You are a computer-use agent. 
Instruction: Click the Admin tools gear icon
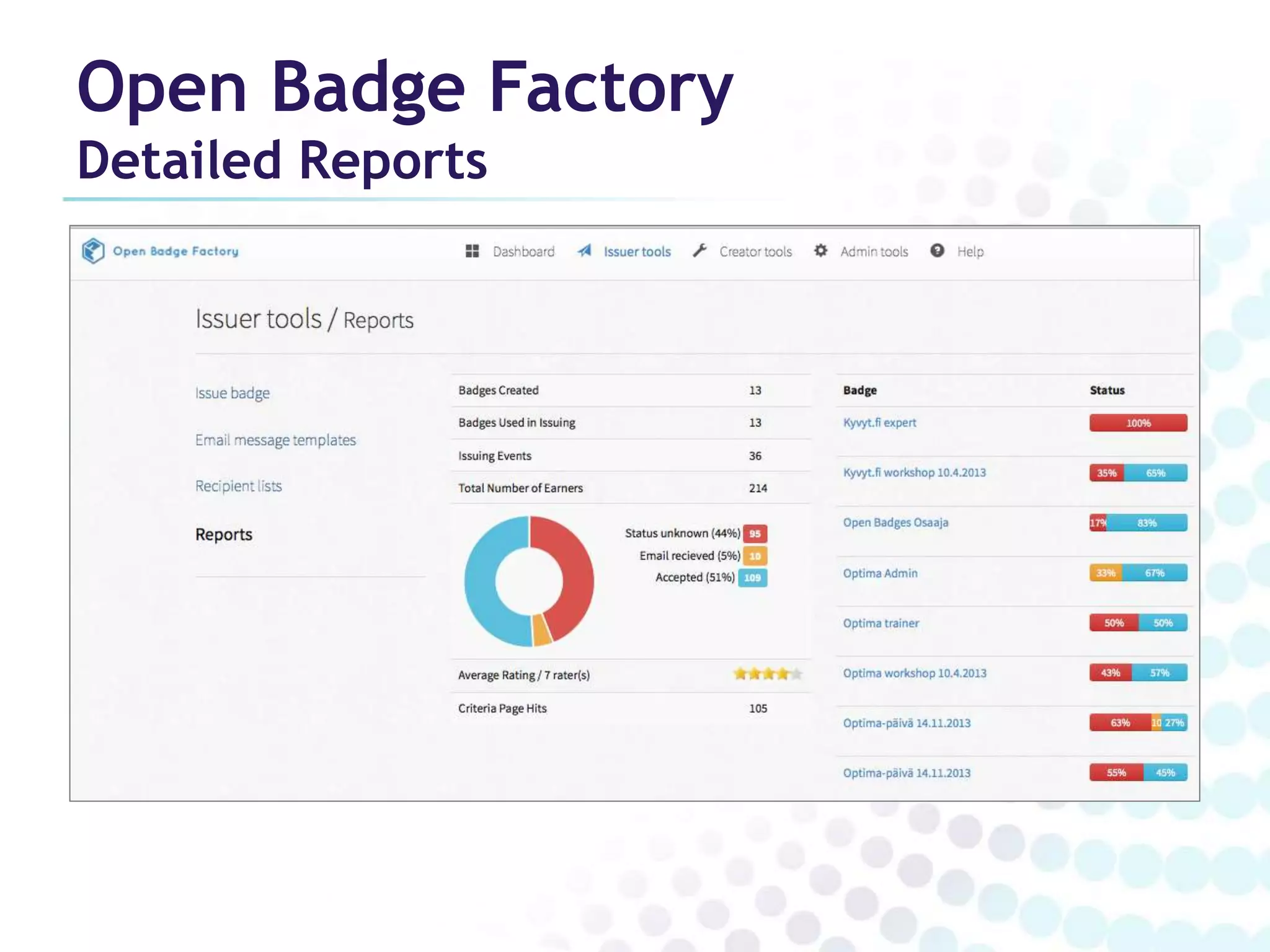pos(820,251)
